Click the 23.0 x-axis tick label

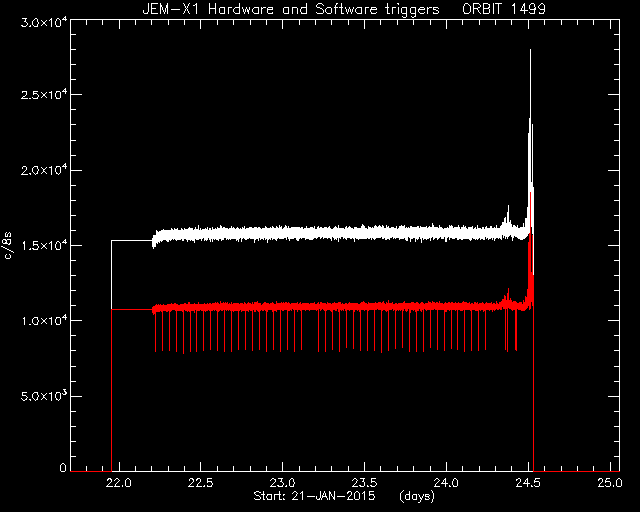(282, 483)
